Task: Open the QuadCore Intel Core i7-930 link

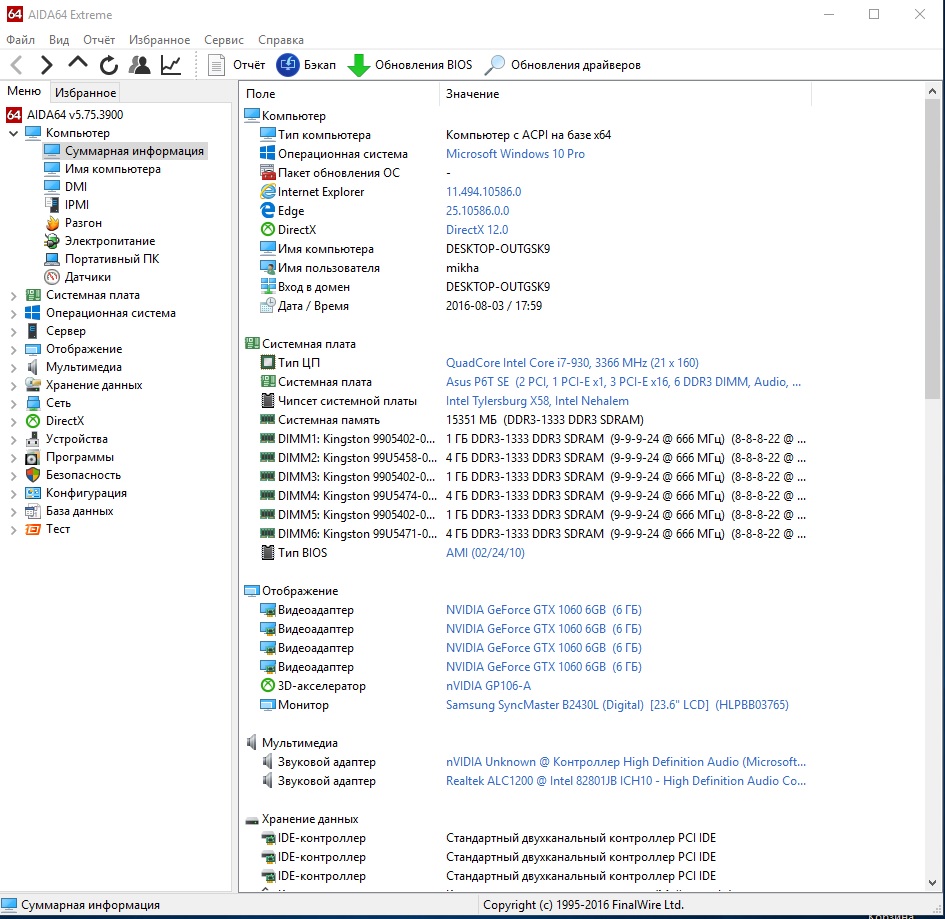Action: pyautogui.click(x=573, y=363)
